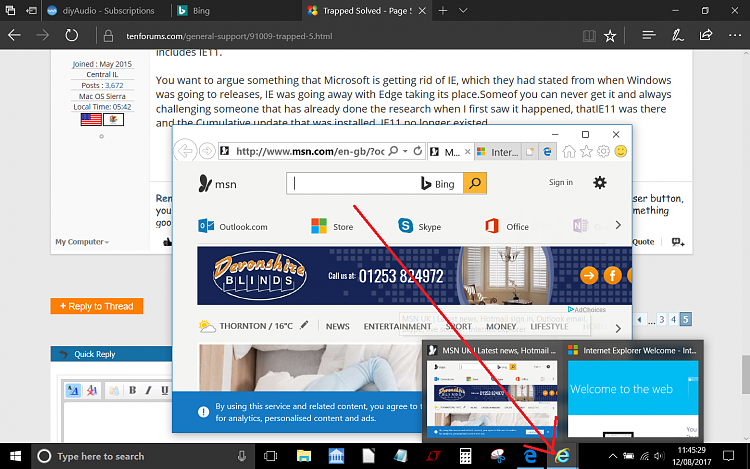The image size is (750, 469).
Task: Open Windows Start menu
Action: tap(15, 456)
